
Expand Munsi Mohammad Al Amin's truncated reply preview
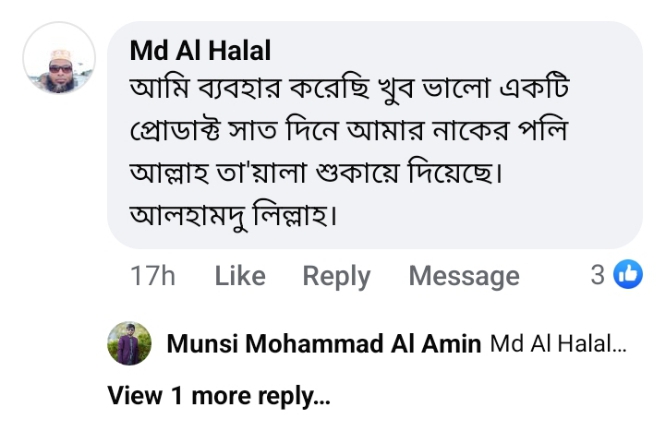tap(558, 345)
